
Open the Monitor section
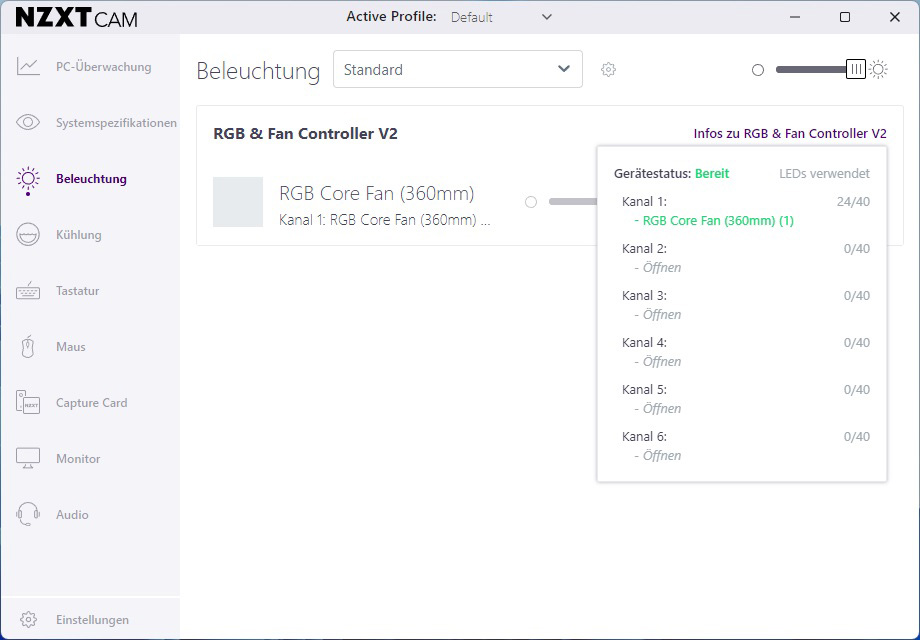pyautogui.click(x=78, y=459)
